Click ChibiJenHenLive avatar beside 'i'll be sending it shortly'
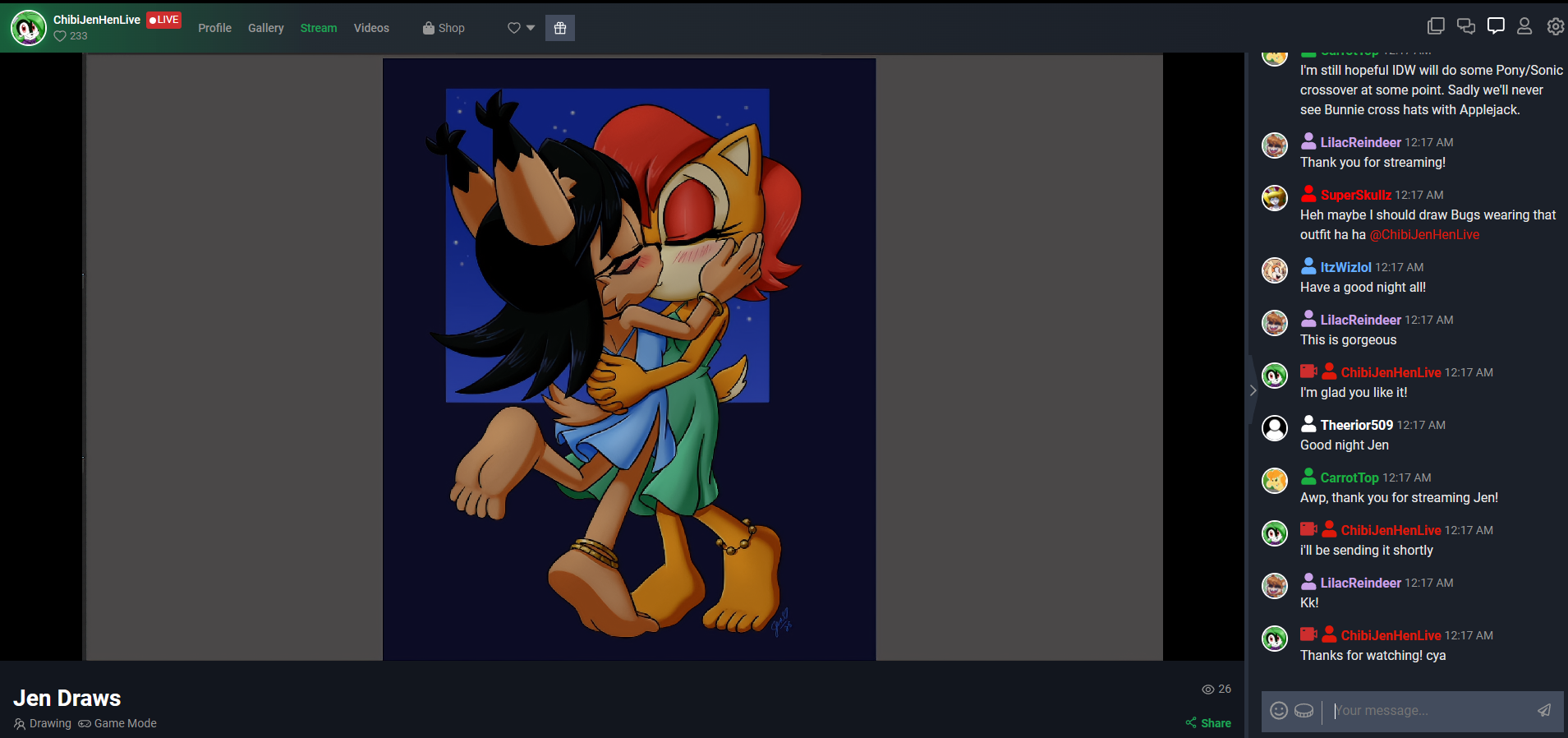Viewport: 1568px width, 738px height. tap(1275, 533)
